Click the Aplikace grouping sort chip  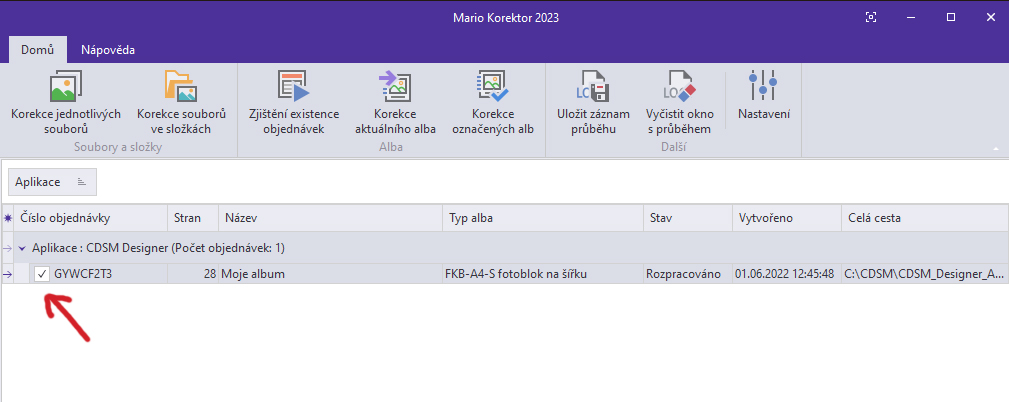[52, 182]
